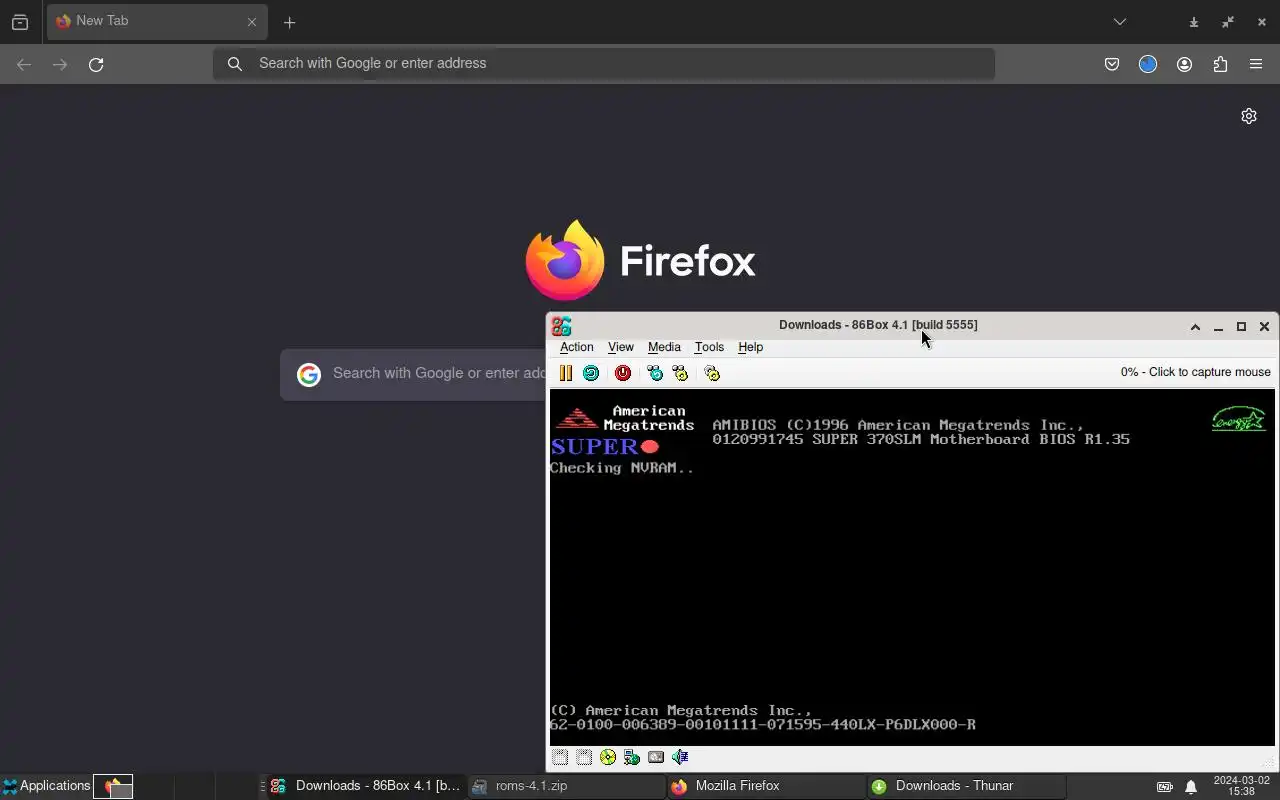Select the New Tab tab in Firefox
1280x800 pixels.
click(x=157, y=21)
